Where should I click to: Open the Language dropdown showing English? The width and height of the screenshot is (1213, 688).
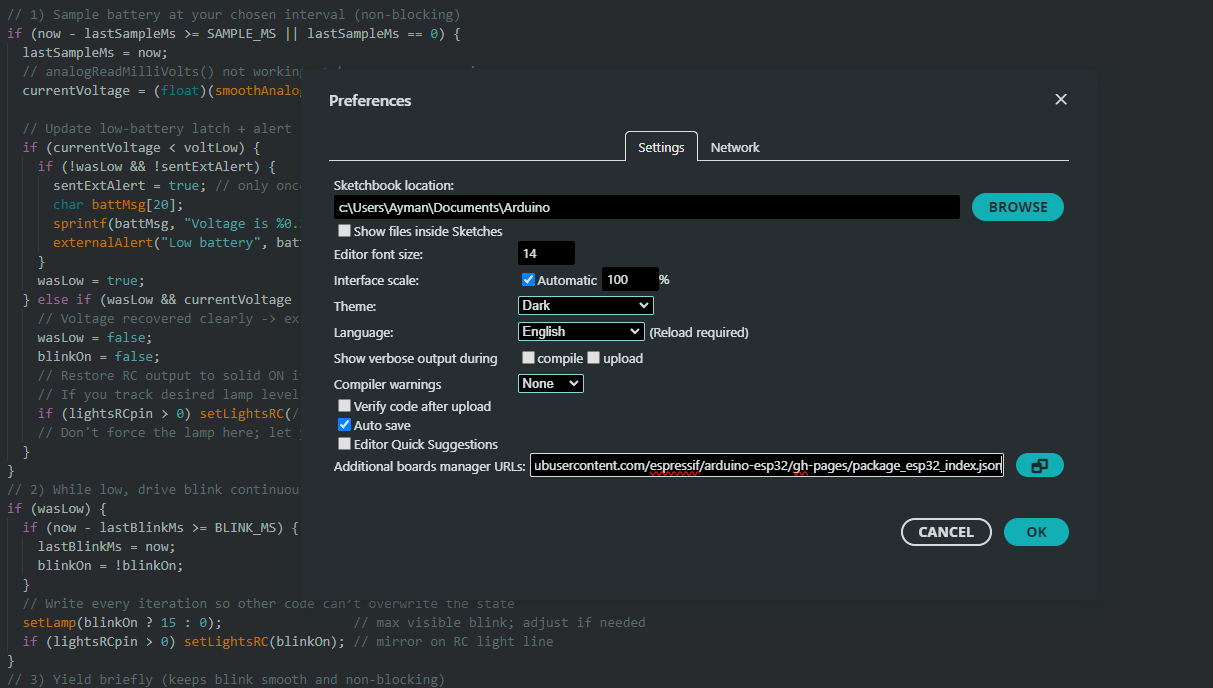tap(581, 331)
